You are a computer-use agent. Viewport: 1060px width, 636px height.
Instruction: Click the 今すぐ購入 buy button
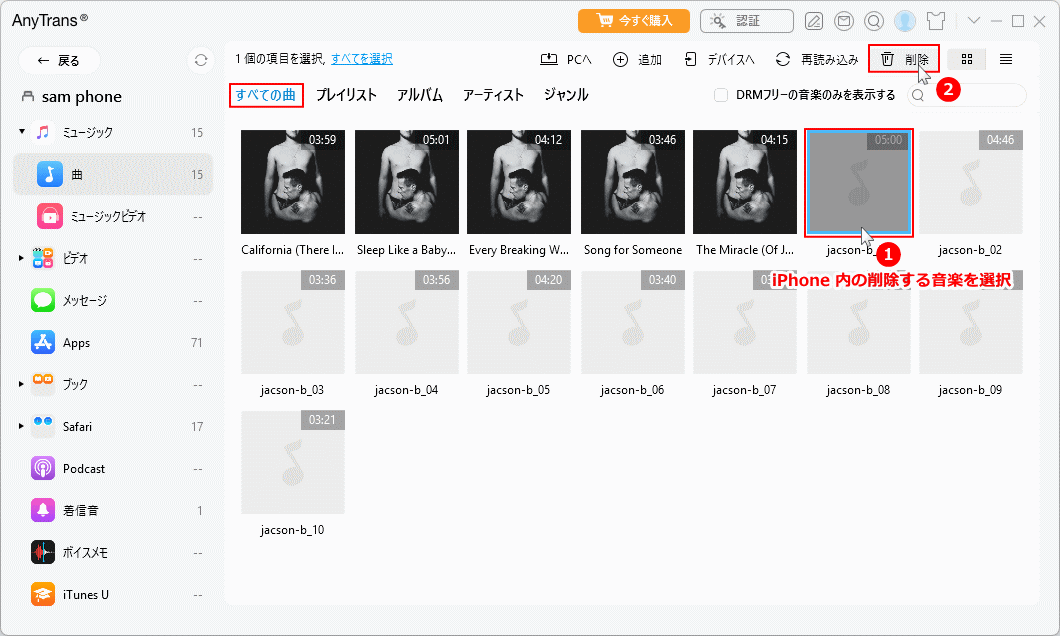point(633,21)
